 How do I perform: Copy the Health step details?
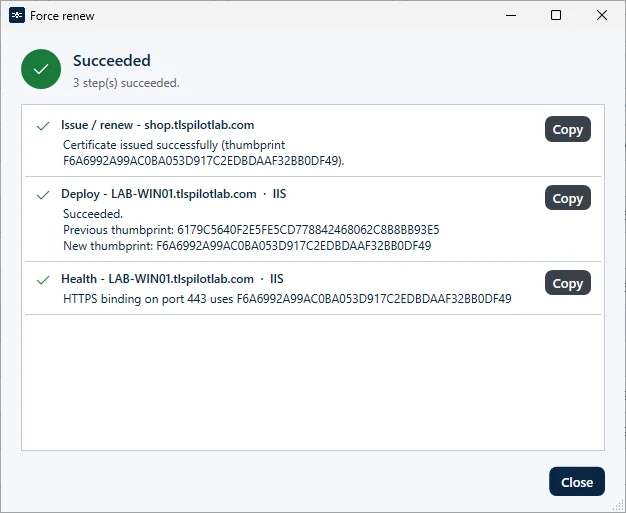coord(567,283)
